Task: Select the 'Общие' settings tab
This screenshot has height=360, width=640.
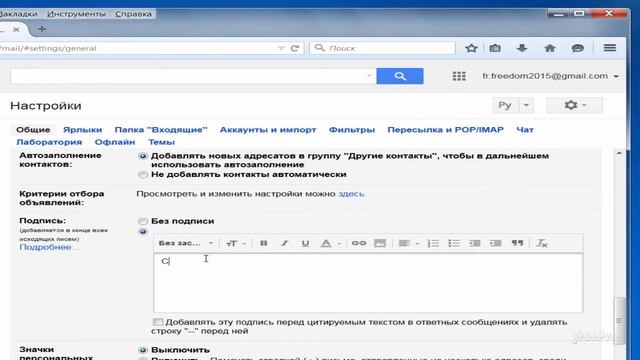Action: (33, 130)
